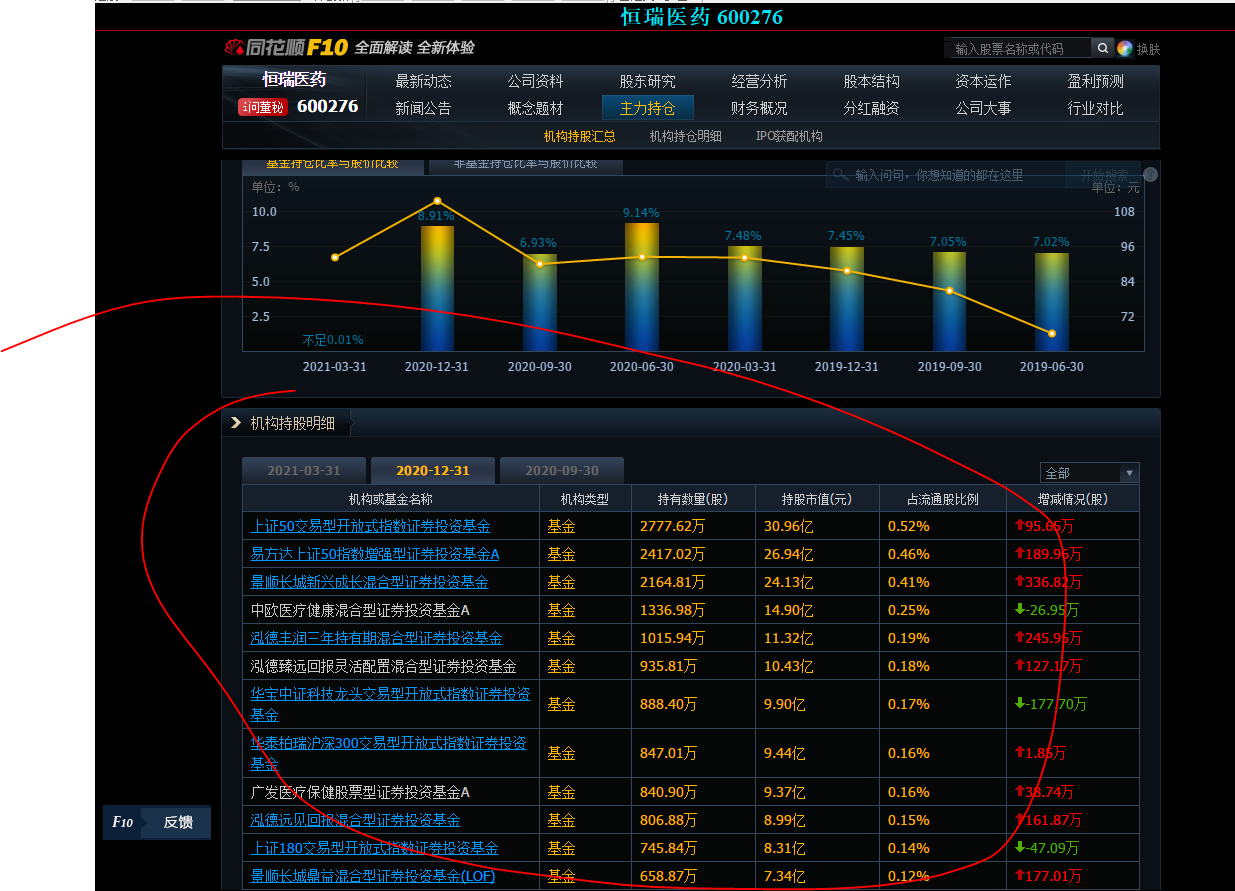Click the 输入问句 question search field

946,175
